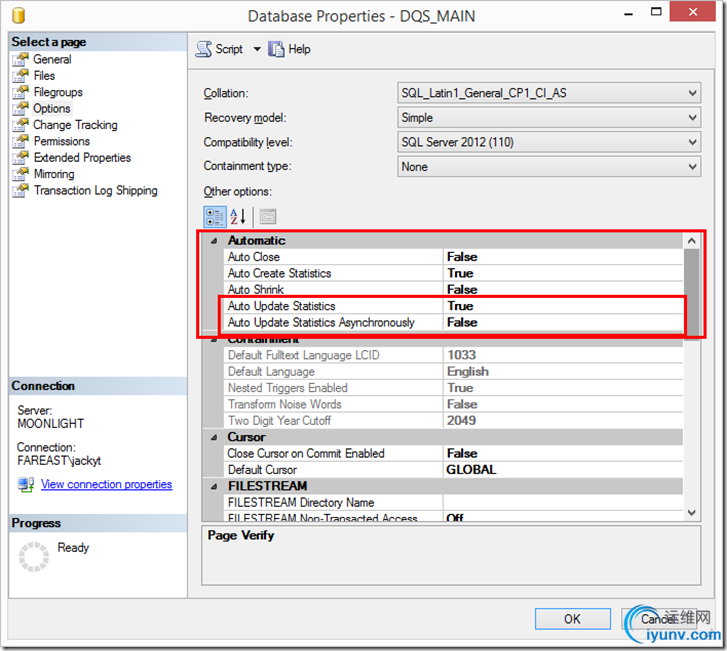727x651 pixels.
Task: Select Auto Update Statistics Asynchronously value
Action: pyautogui.click(x=563, y=322)
